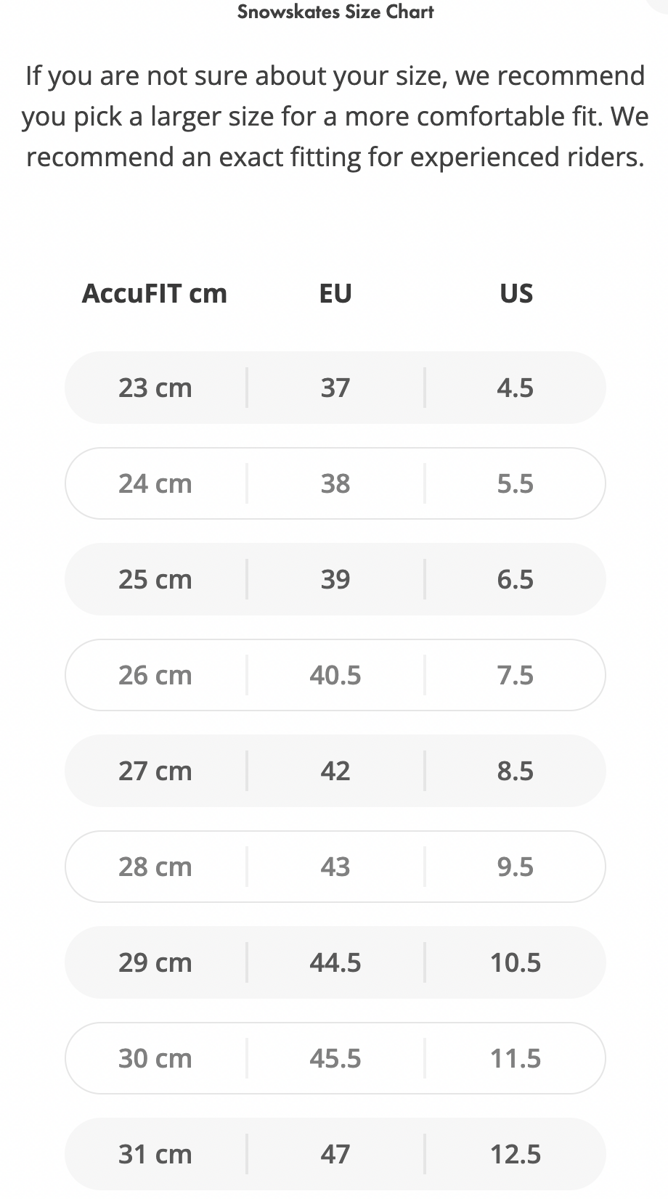Pick US size 12.5 cell
This screenshot has height=1199, width=668.
point(515,1154)
